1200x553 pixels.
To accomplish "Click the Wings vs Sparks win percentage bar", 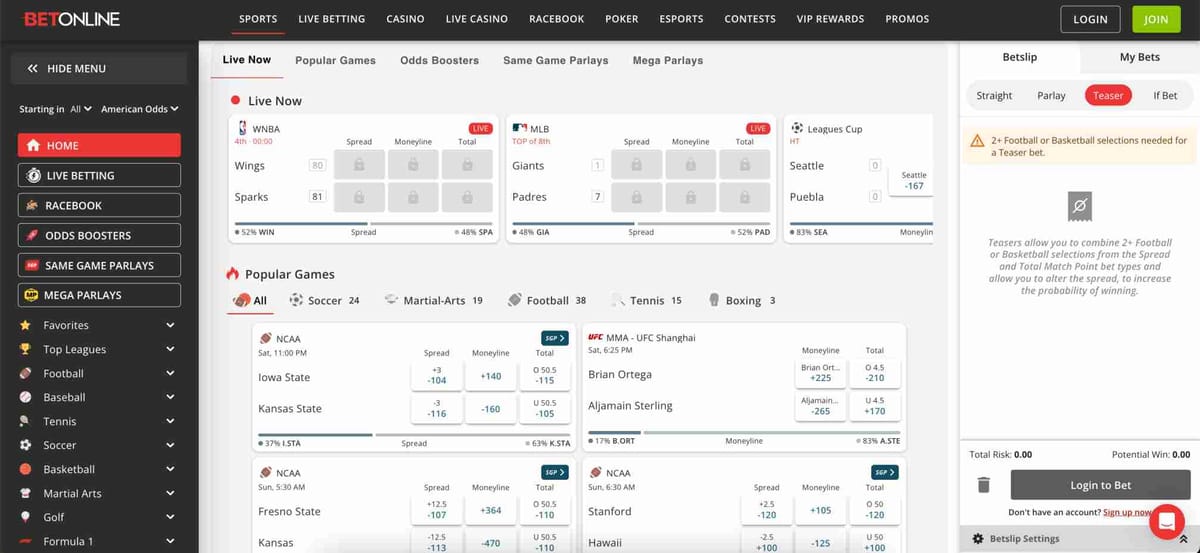I will coord(364,224).
